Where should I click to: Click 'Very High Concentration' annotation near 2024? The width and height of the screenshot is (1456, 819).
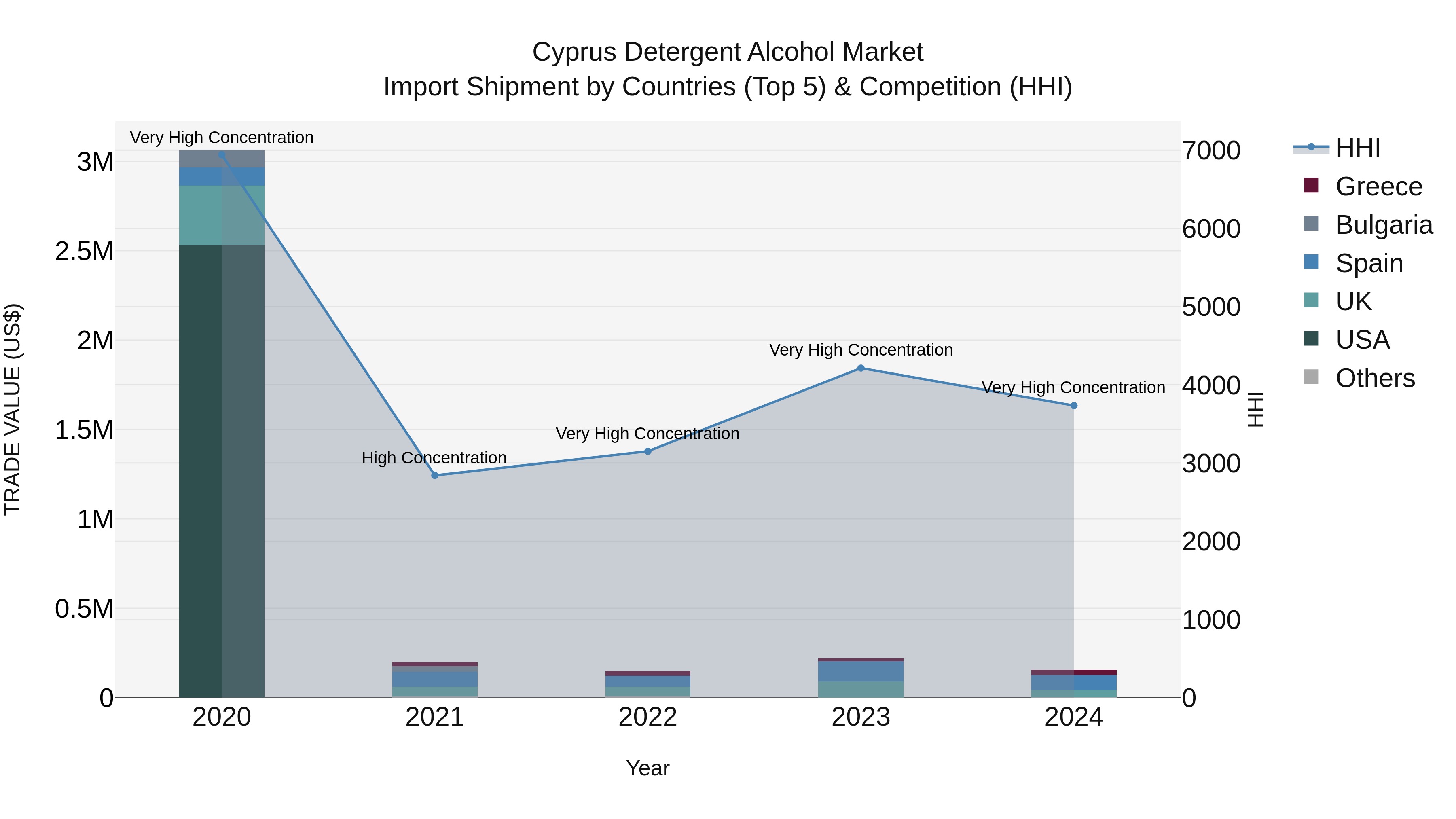[1073, 388]
